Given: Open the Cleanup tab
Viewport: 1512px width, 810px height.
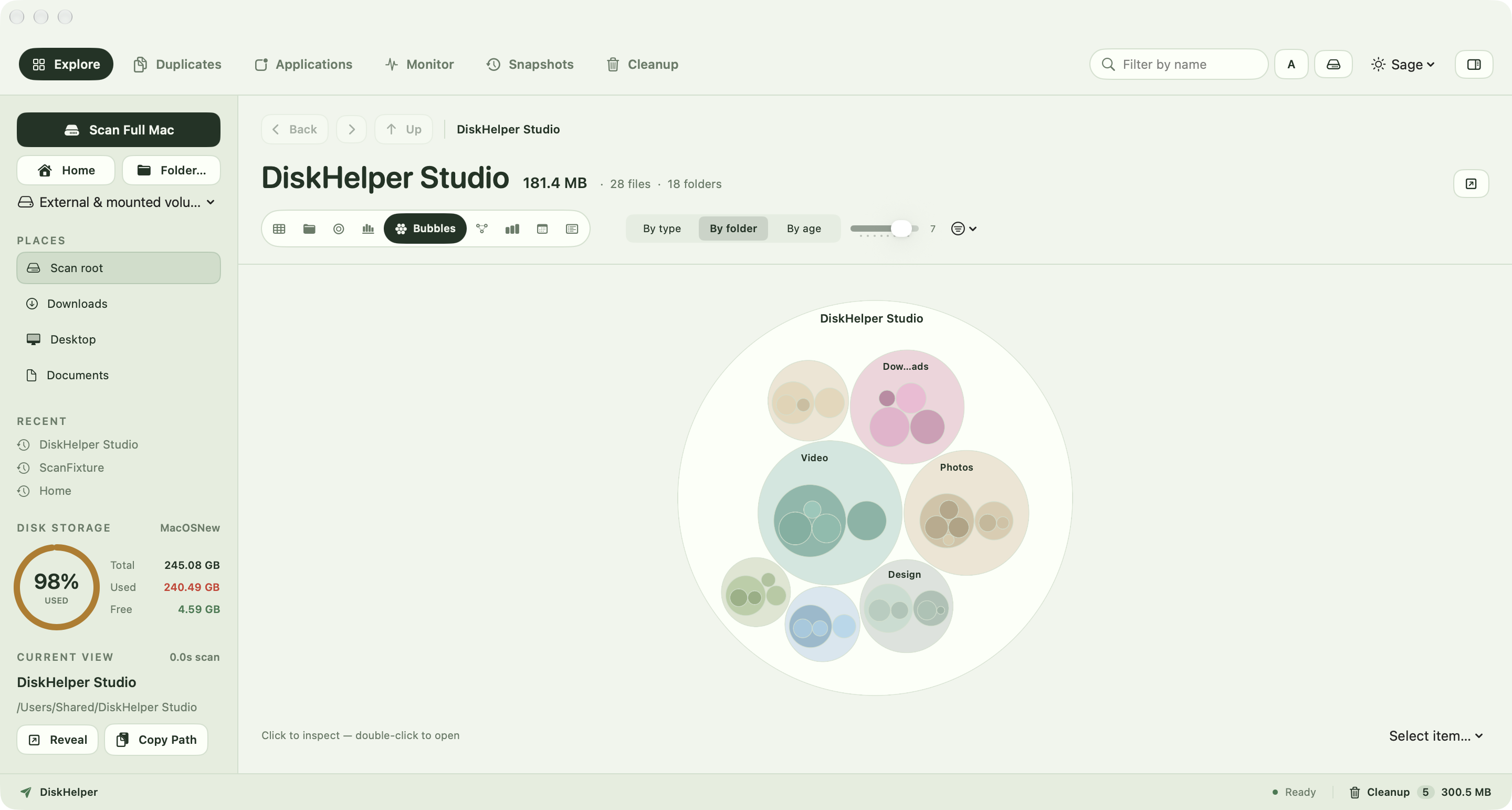Looking at the screenshot, I should (x=642, y=64).
